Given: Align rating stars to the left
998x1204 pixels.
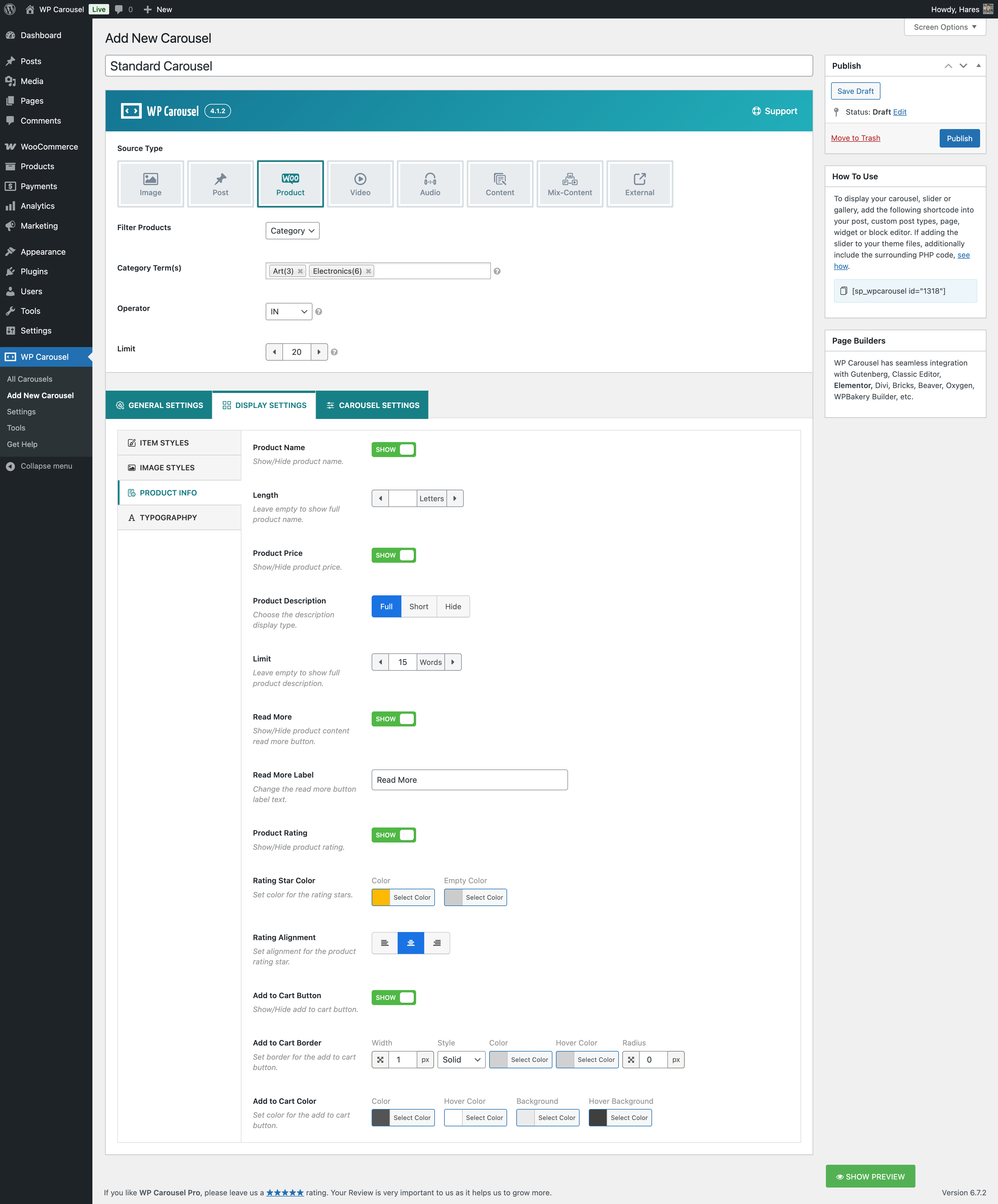Looking at the screenshot, I should point(385,943).
